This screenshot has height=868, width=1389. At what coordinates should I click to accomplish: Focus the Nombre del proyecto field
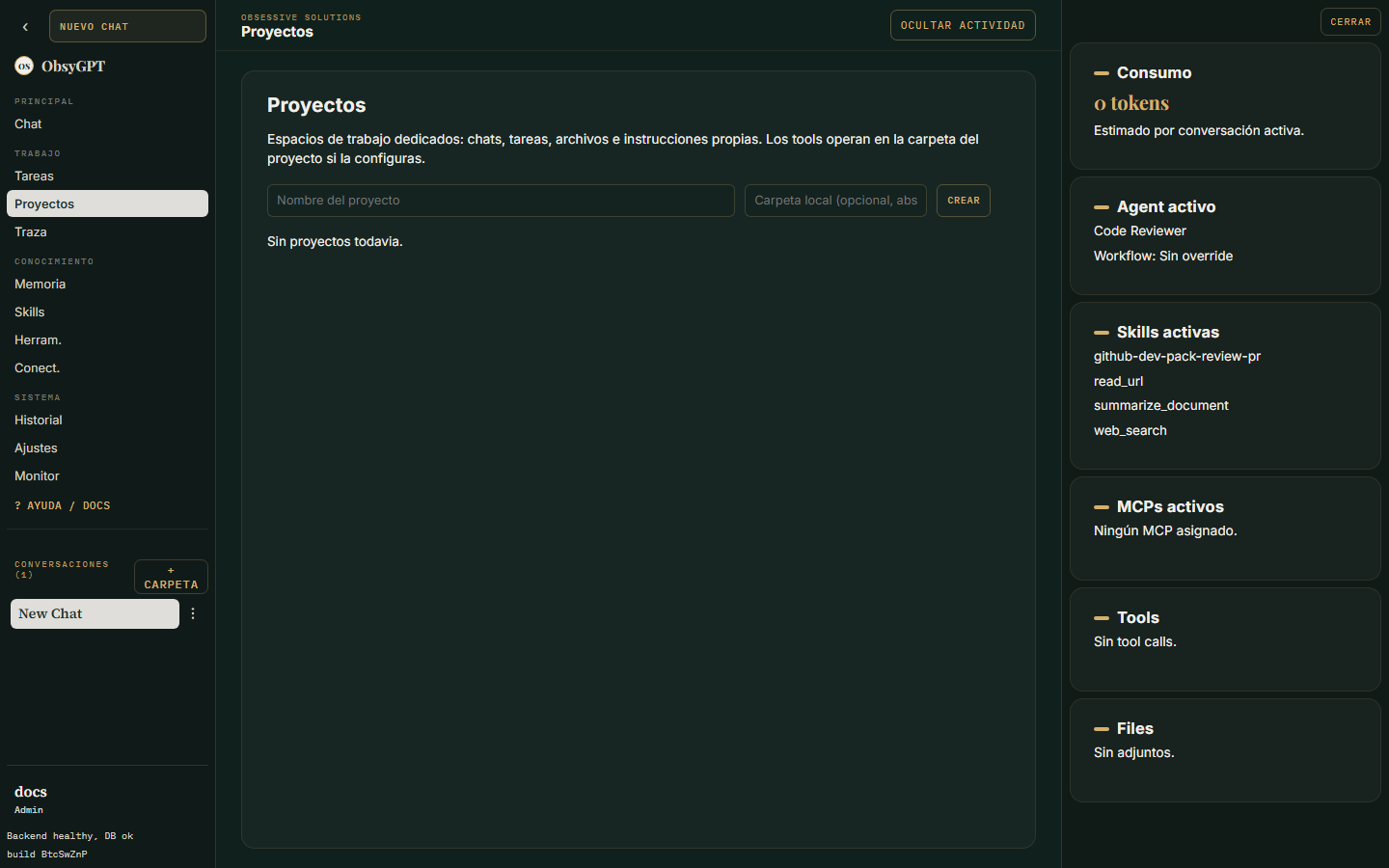click(x=501, y=201)
